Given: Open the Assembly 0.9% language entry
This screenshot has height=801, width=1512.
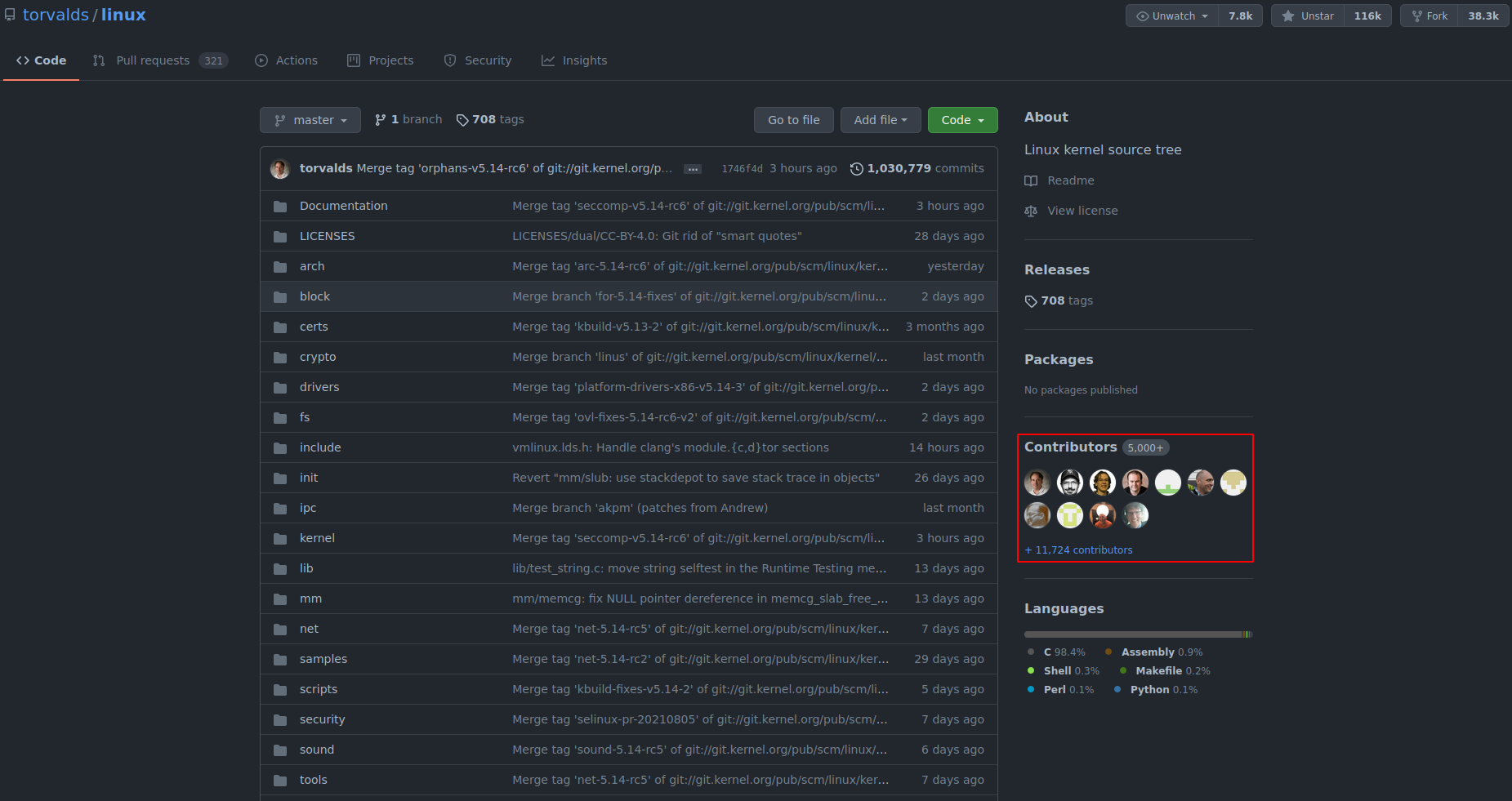Looking at the screenshot, I should click(1153, 652).
